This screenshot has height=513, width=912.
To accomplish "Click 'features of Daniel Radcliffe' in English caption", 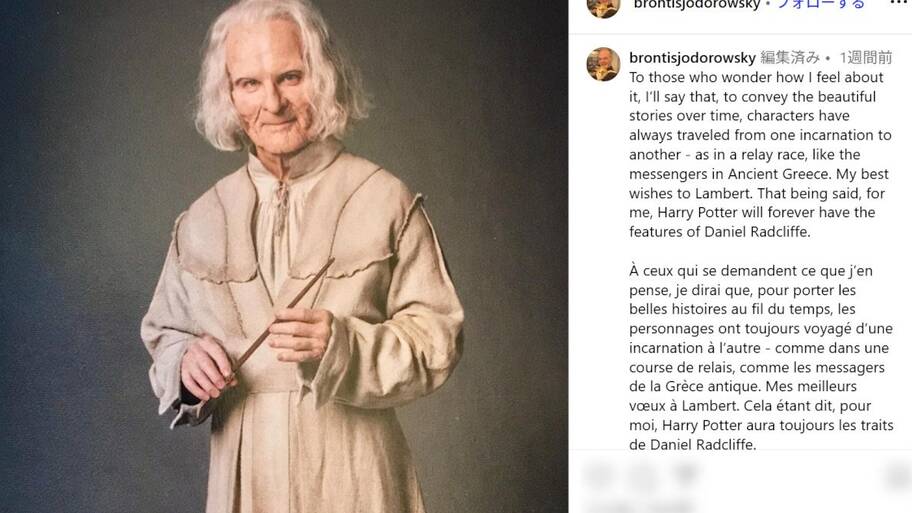I will tap(719, 231).
